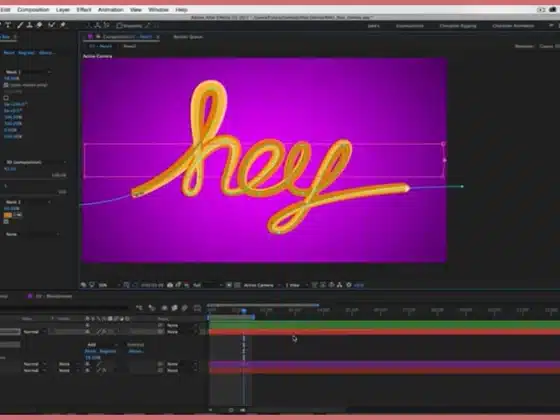The height and width of the screenshot is (420, 560).
Task: Toggle the Scale mocha proxy checkbox
Action: (6, 85)
